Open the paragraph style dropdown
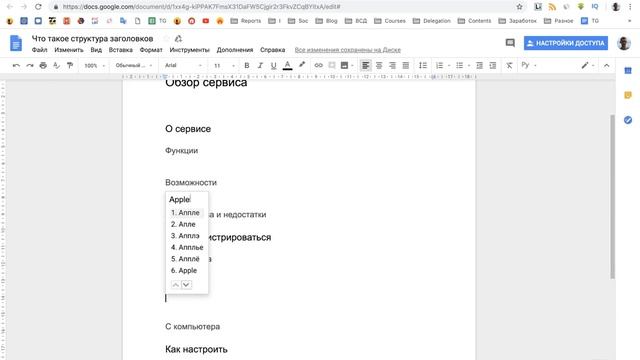Viewport: 640px width, 360px height. click(133, 65)
